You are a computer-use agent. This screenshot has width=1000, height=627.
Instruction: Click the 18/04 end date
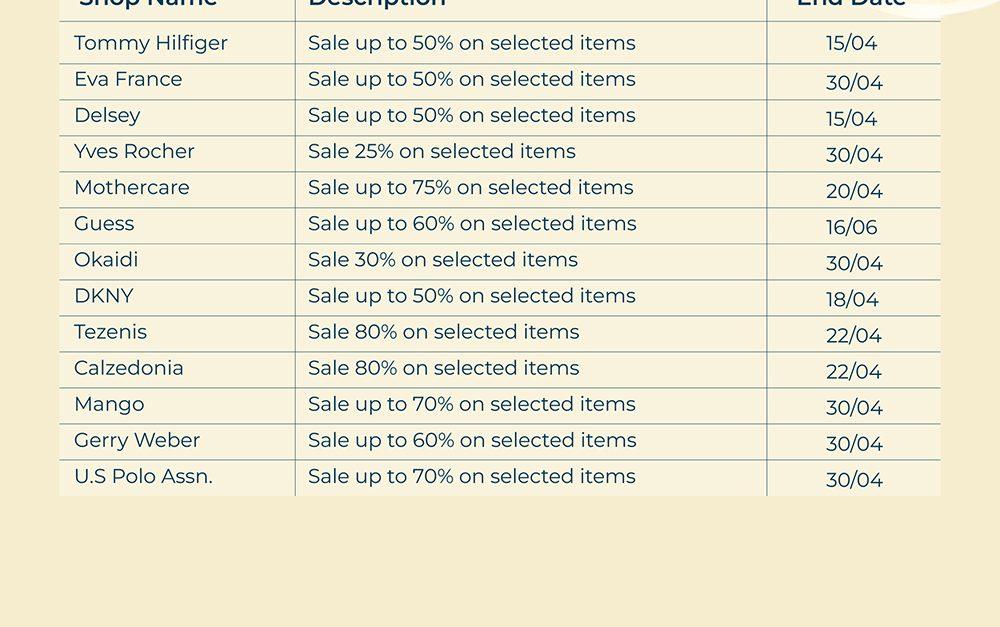pos(853,299)
